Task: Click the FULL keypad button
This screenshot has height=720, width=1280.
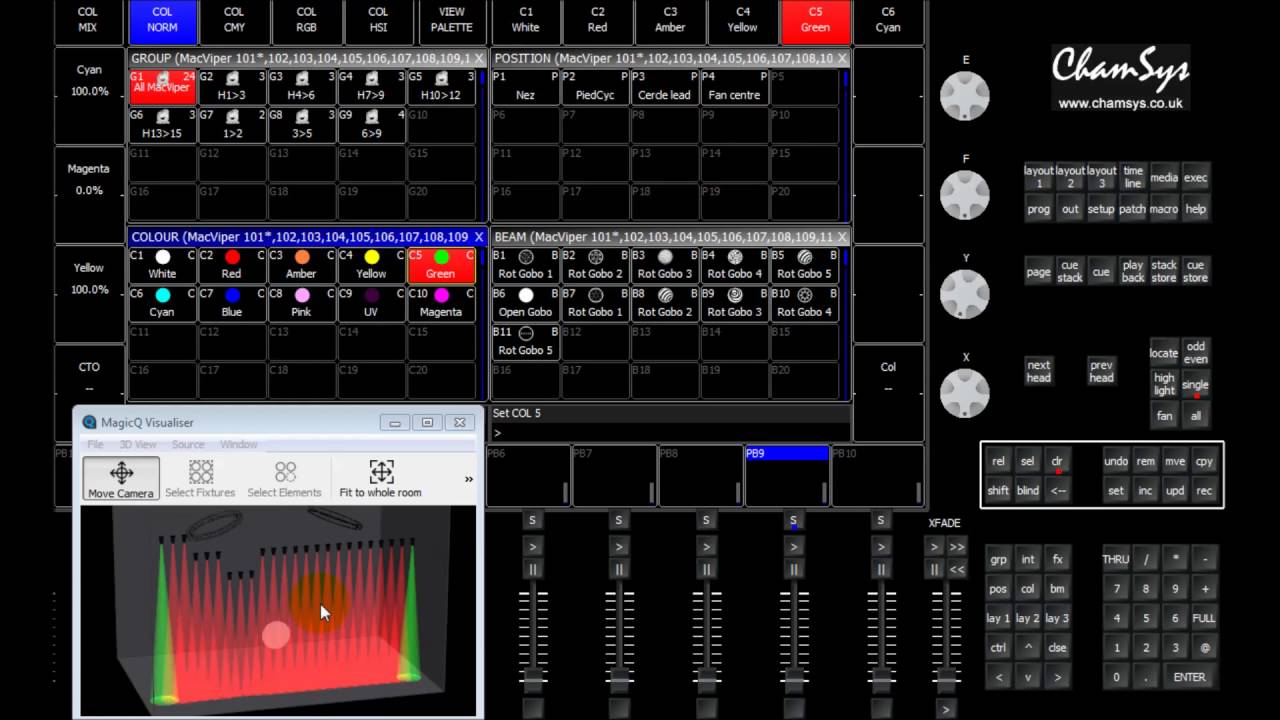Action: click(x=1204, y=618)
